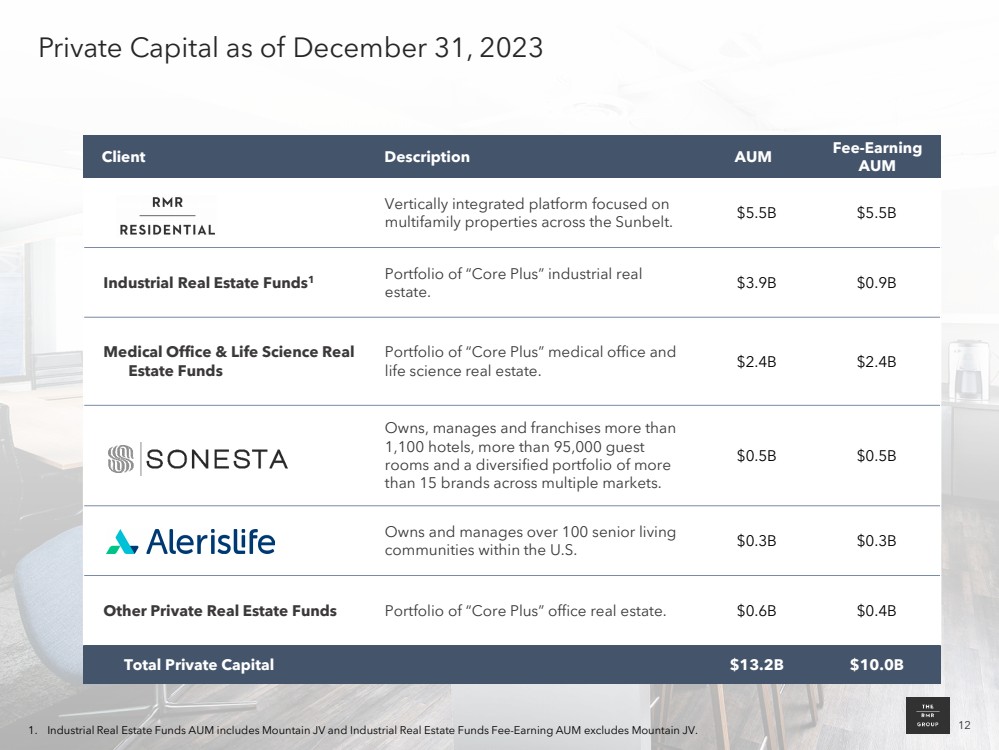999x750 pixels.
Task: Click the Sonesta hotel description text
Action: point(530,456)
